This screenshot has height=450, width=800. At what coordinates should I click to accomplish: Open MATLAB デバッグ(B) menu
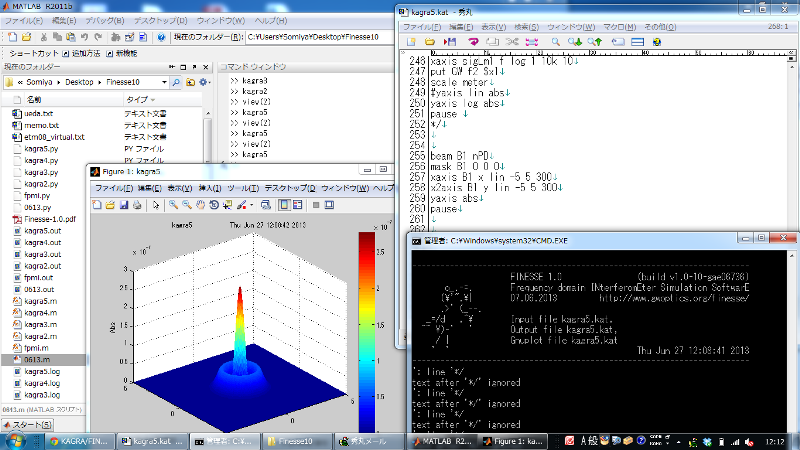105,21
